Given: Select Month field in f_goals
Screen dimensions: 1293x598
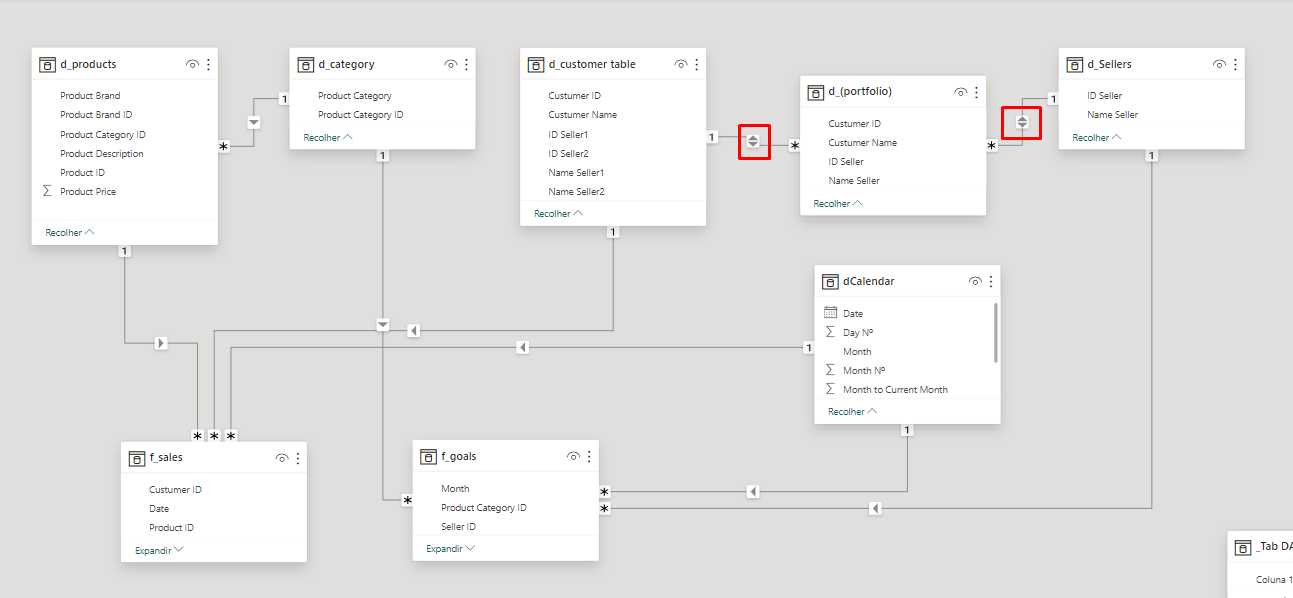Looking at the screenshot, I should 455,489.
